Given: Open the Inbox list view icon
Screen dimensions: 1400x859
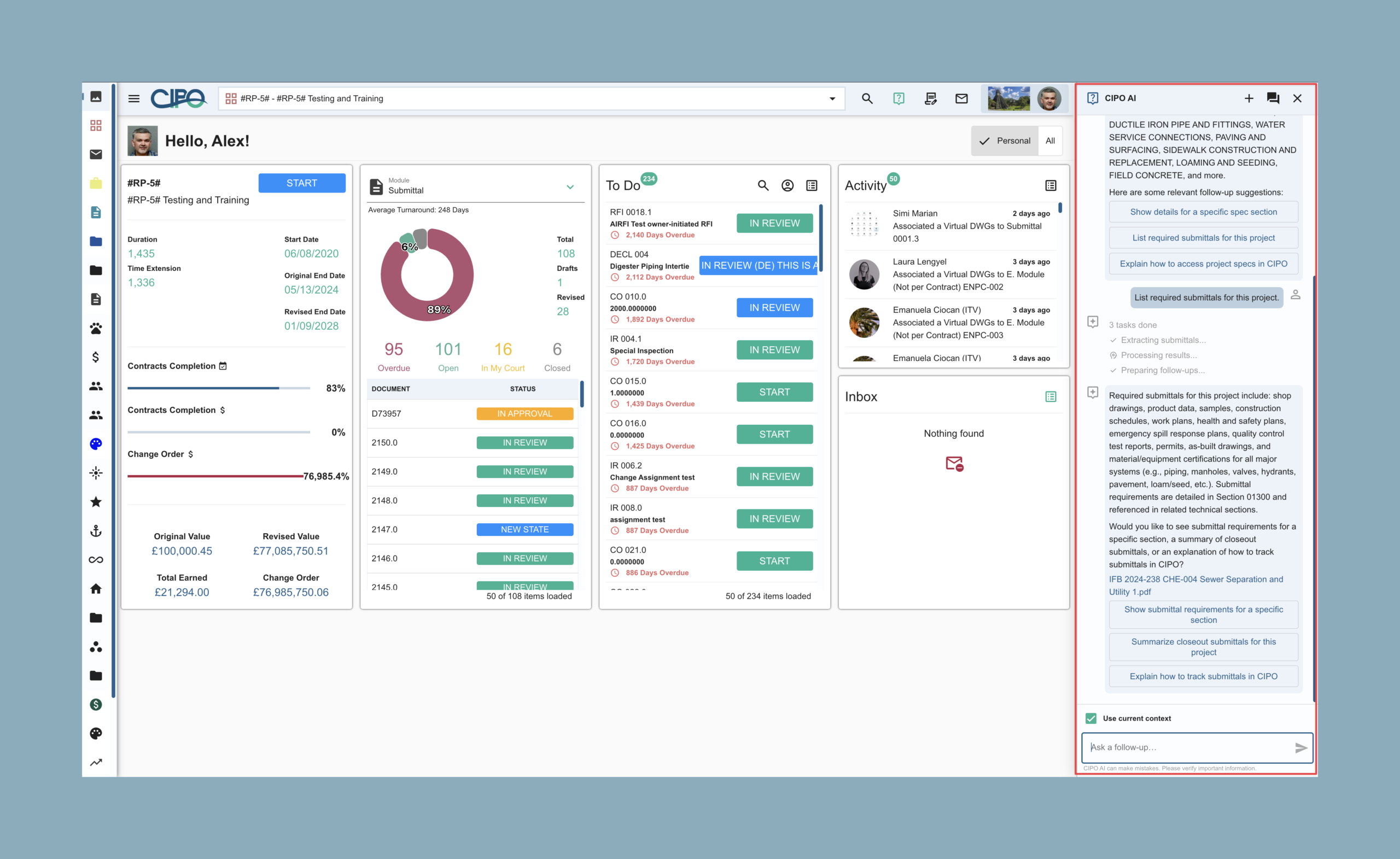Looking at the screenshot, I should (x=1051, y=396).
